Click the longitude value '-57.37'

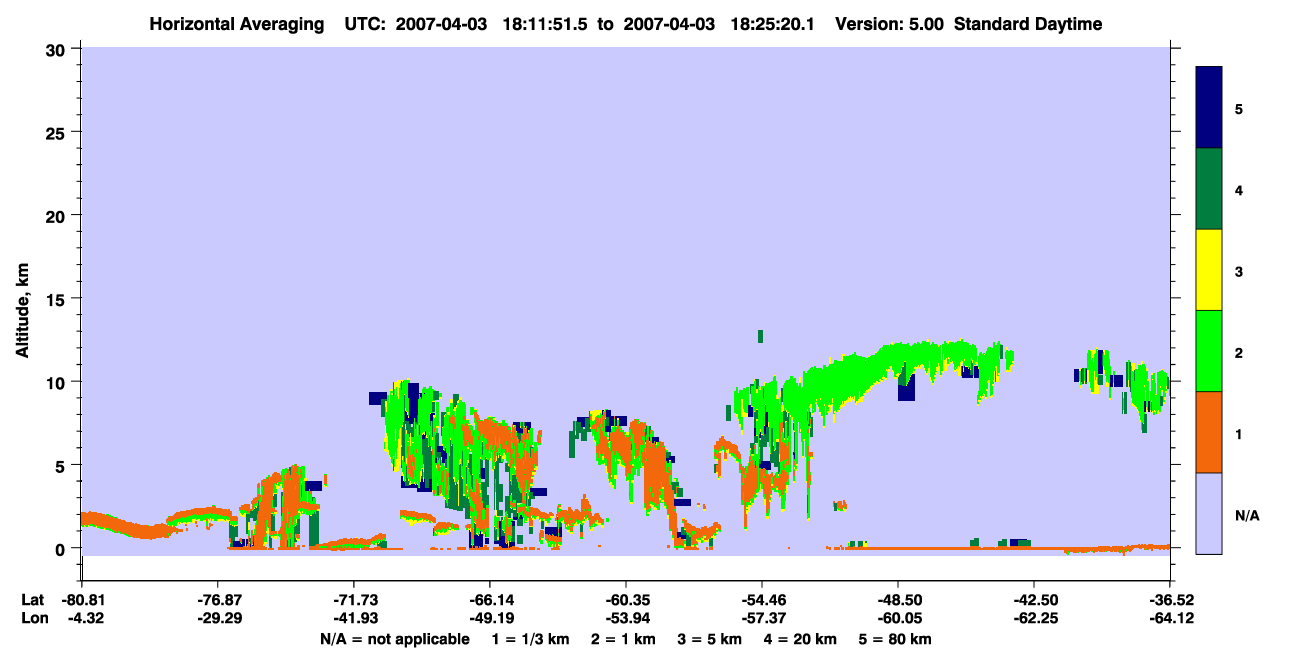[x=762, y=617]
